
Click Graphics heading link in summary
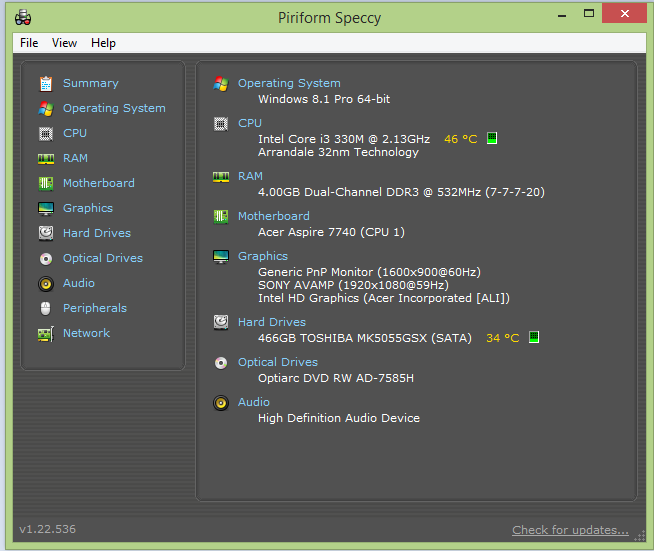263,256
